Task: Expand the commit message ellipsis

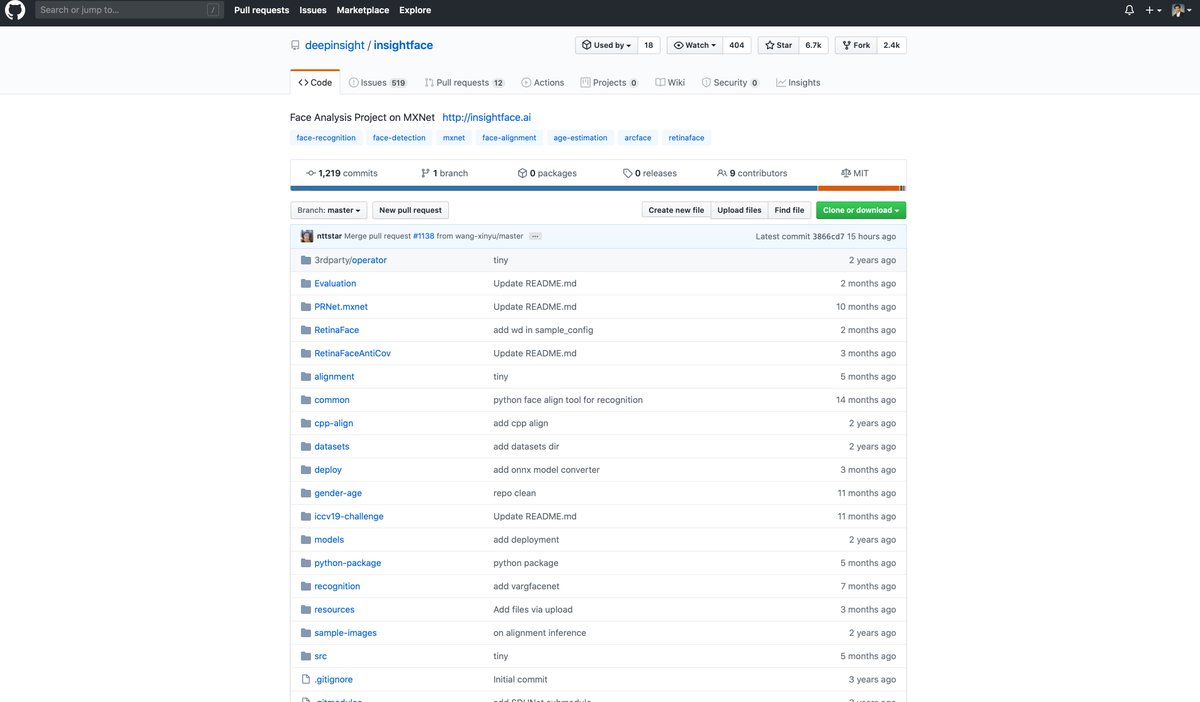Action: pos(535,236)
